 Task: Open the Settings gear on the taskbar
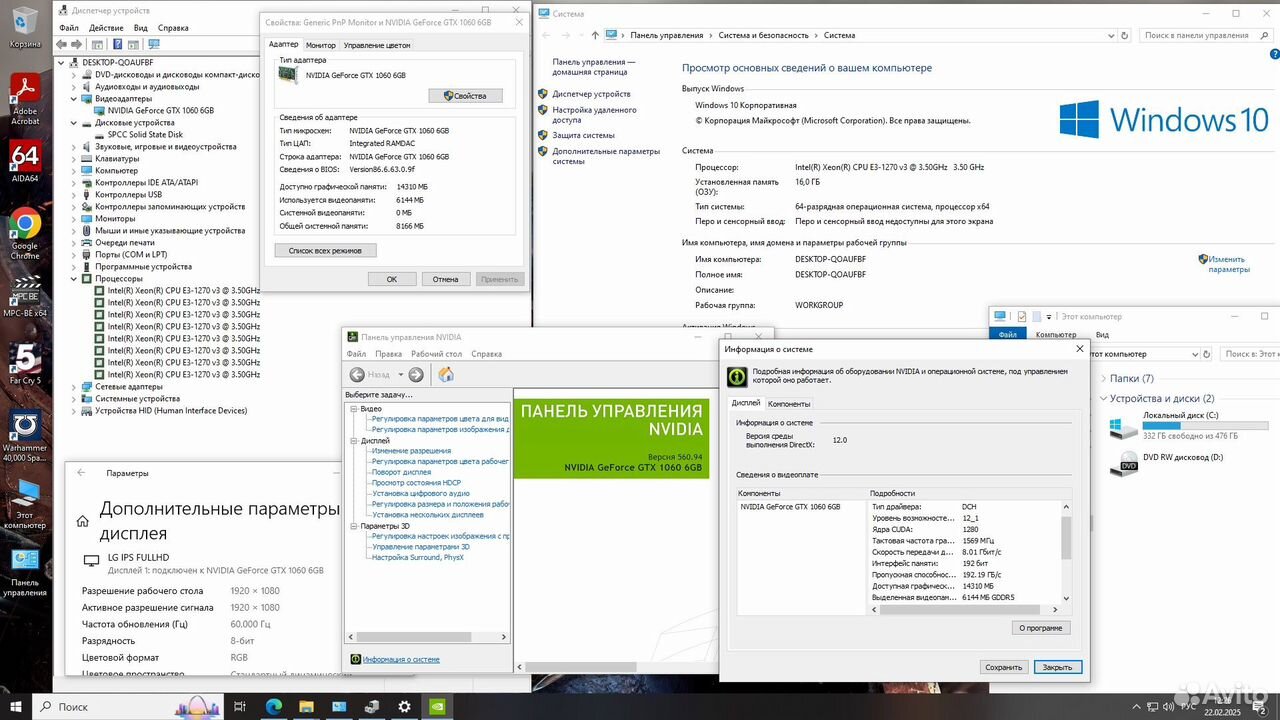(404, 706)
